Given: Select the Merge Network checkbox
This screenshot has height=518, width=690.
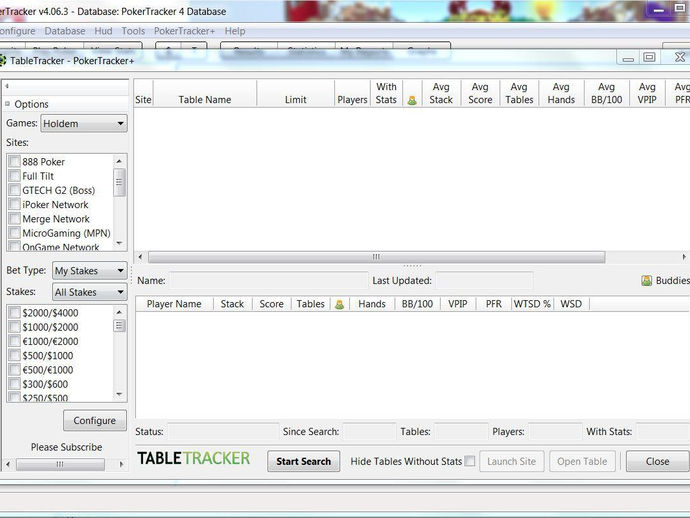Looking at the screenshot, I should pos(15,219).
